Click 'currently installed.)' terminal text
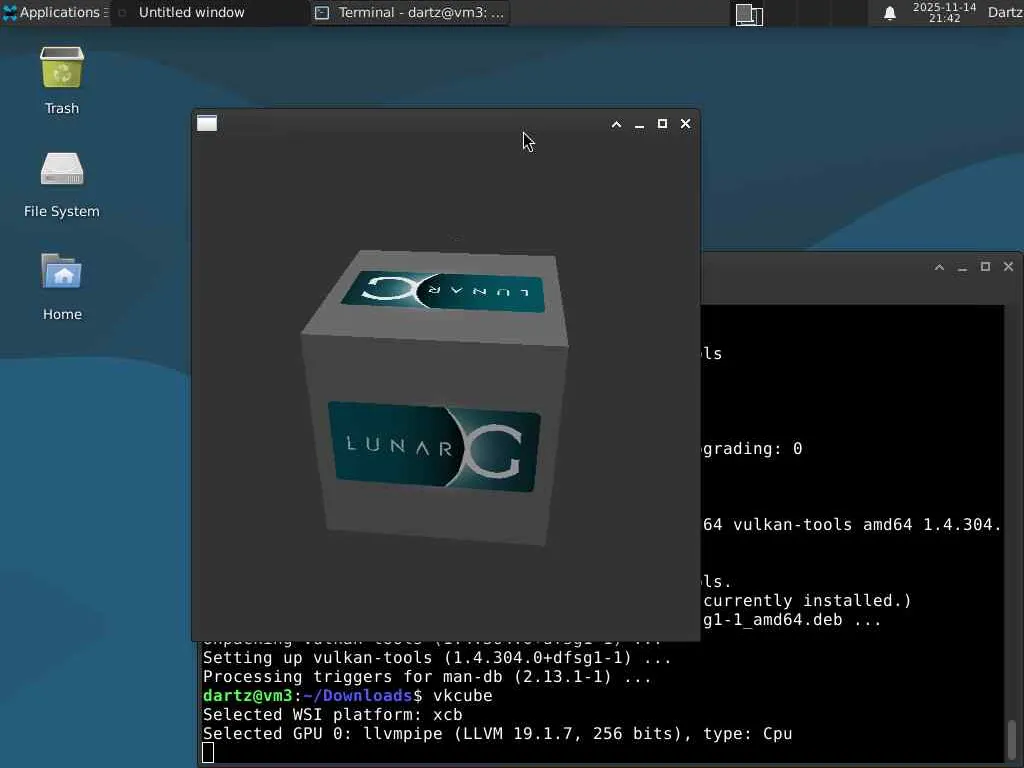The width and height of the screenshot is (1024, 768). [x=807, y=601]
